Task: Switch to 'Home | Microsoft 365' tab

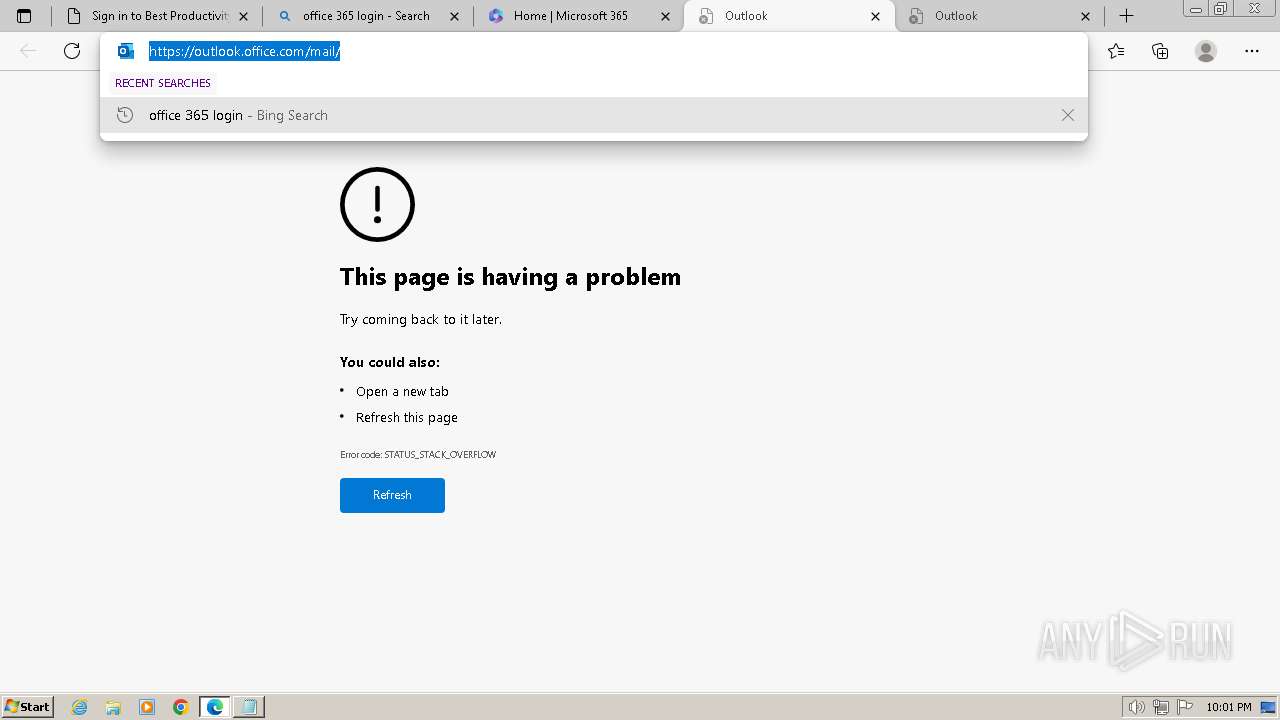Action: point(579,16)
